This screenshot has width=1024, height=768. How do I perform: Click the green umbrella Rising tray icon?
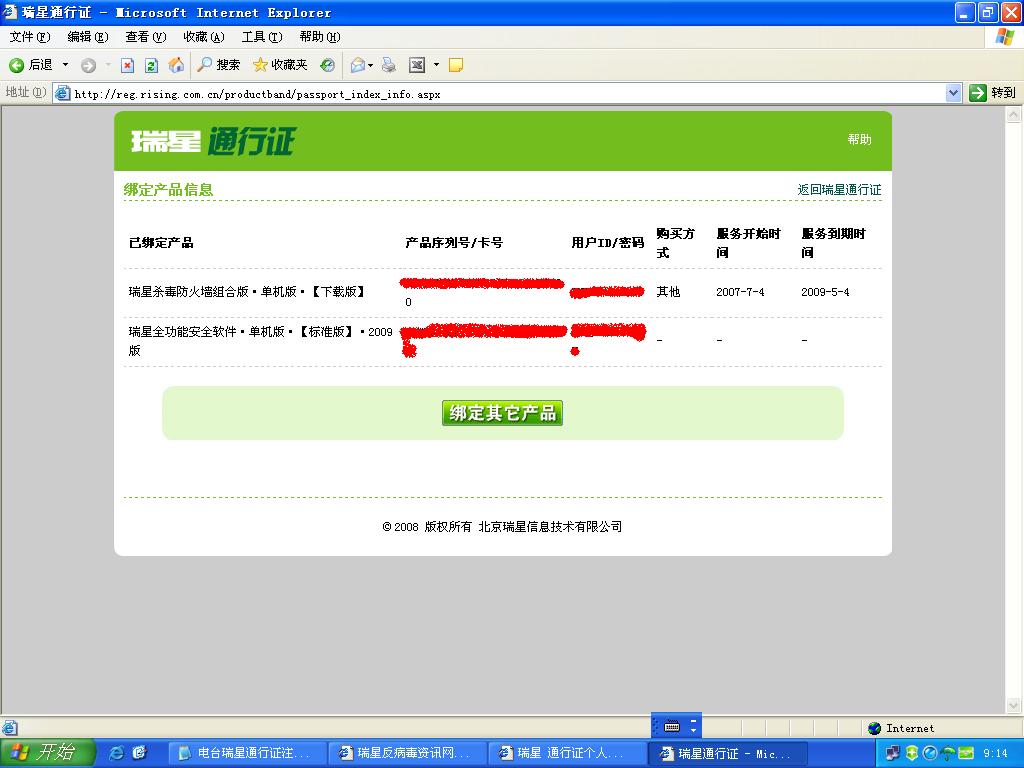tap(948, 753)
